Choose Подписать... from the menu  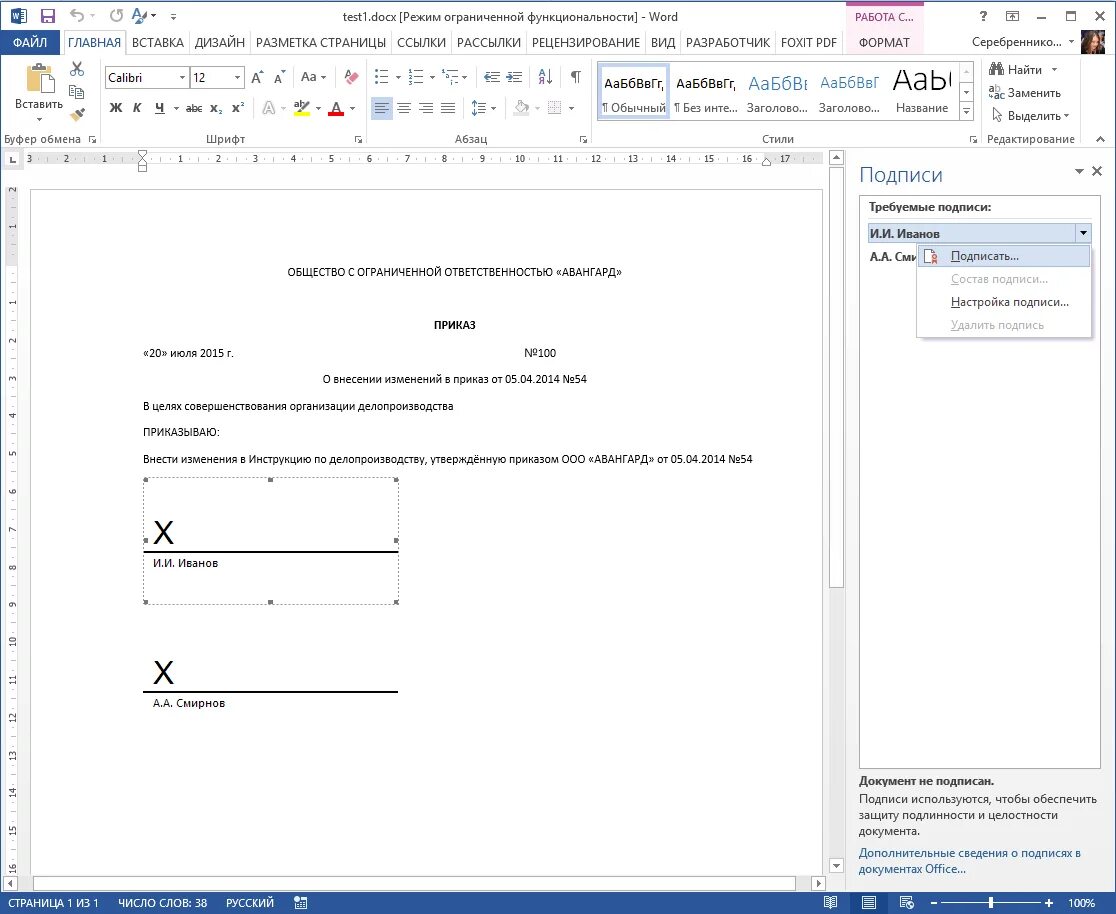pyautogui.click(x=1004, y=256)
